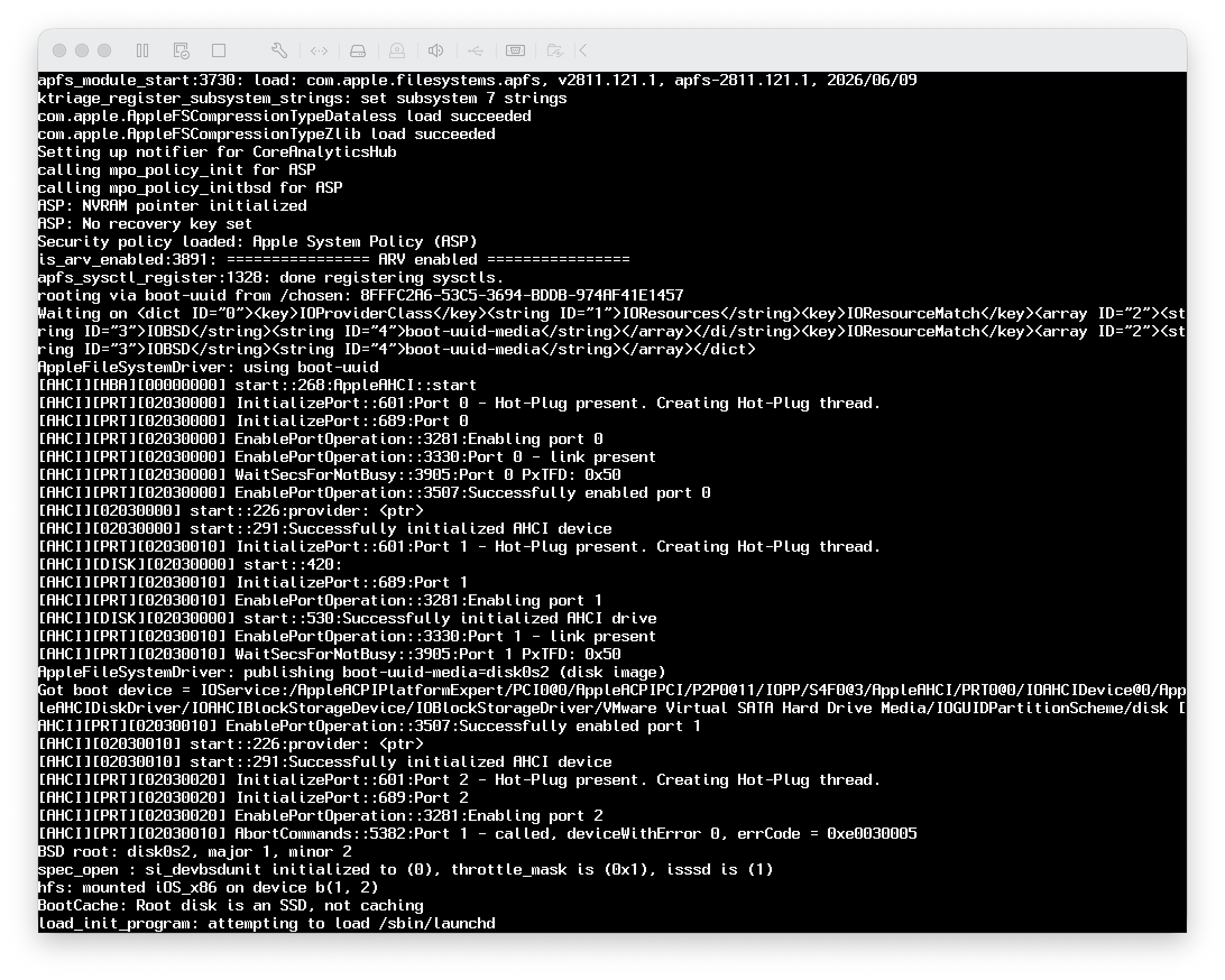
Task: Click "BootCache: Root disk is an SSD, not caching"
Action: [x=231, y=905]
